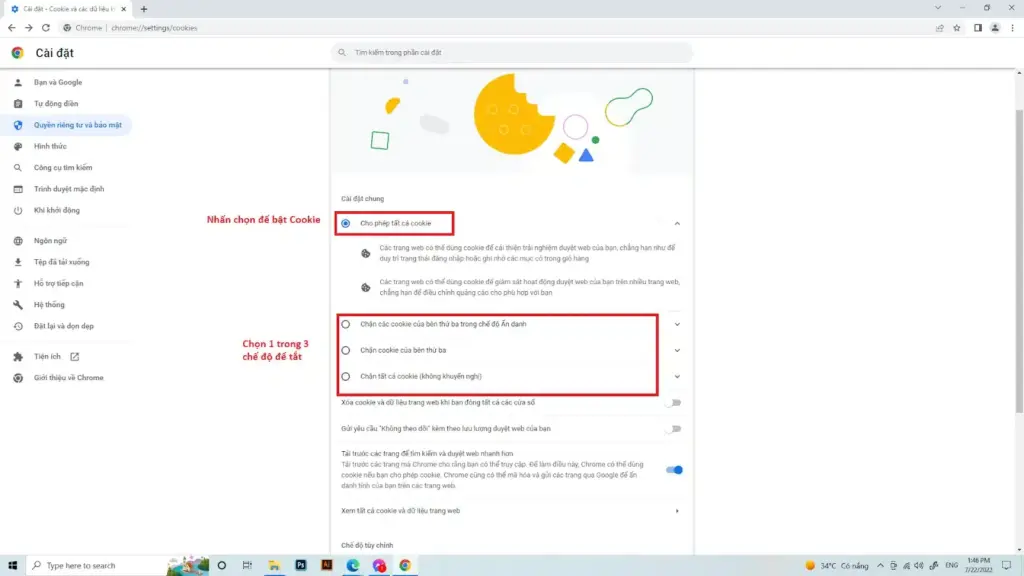This screenshot has width=1024, height=576.
Task: Open the Chrome three-dot menu
Action: coord(1012,28)
